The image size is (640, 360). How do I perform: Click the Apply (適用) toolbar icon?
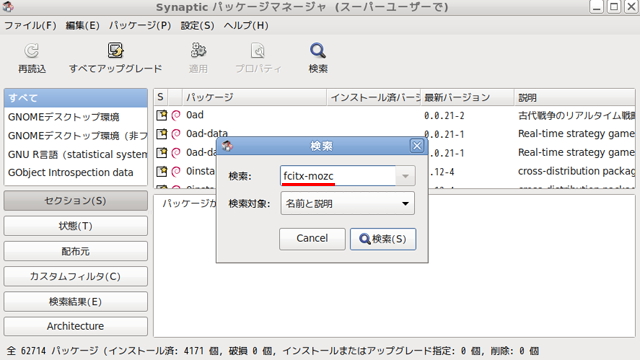198,51
